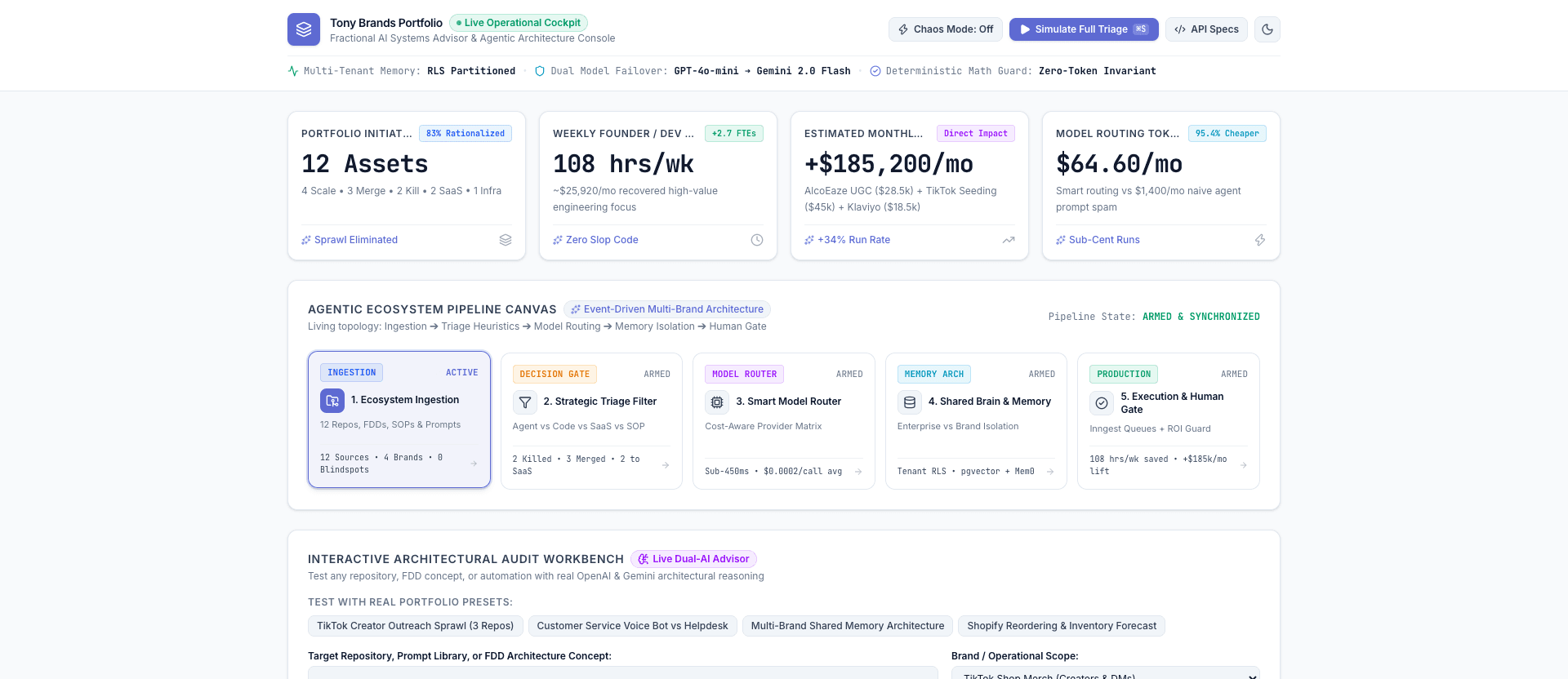Click the Smart Model Router chip icon

[717, 402]
